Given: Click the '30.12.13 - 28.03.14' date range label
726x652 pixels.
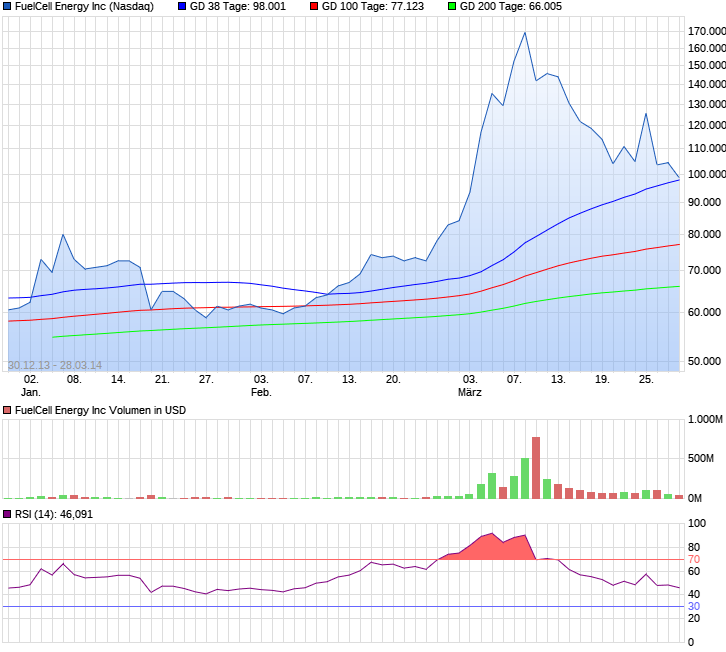Looking at the screenshot, I should (55, 365).
